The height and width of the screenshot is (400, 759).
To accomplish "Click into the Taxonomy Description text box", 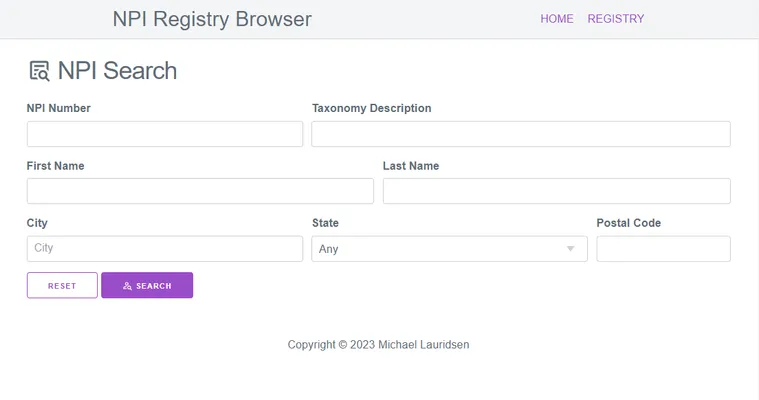I will [x=521, y=134].
